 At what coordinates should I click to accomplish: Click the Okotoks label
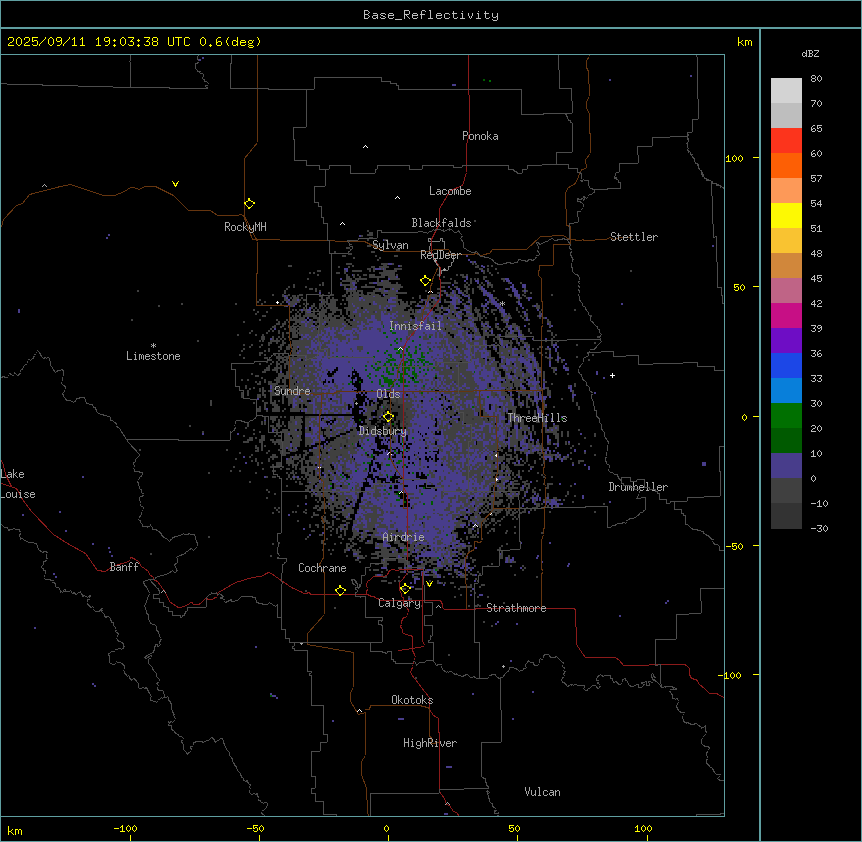(412, 700)
